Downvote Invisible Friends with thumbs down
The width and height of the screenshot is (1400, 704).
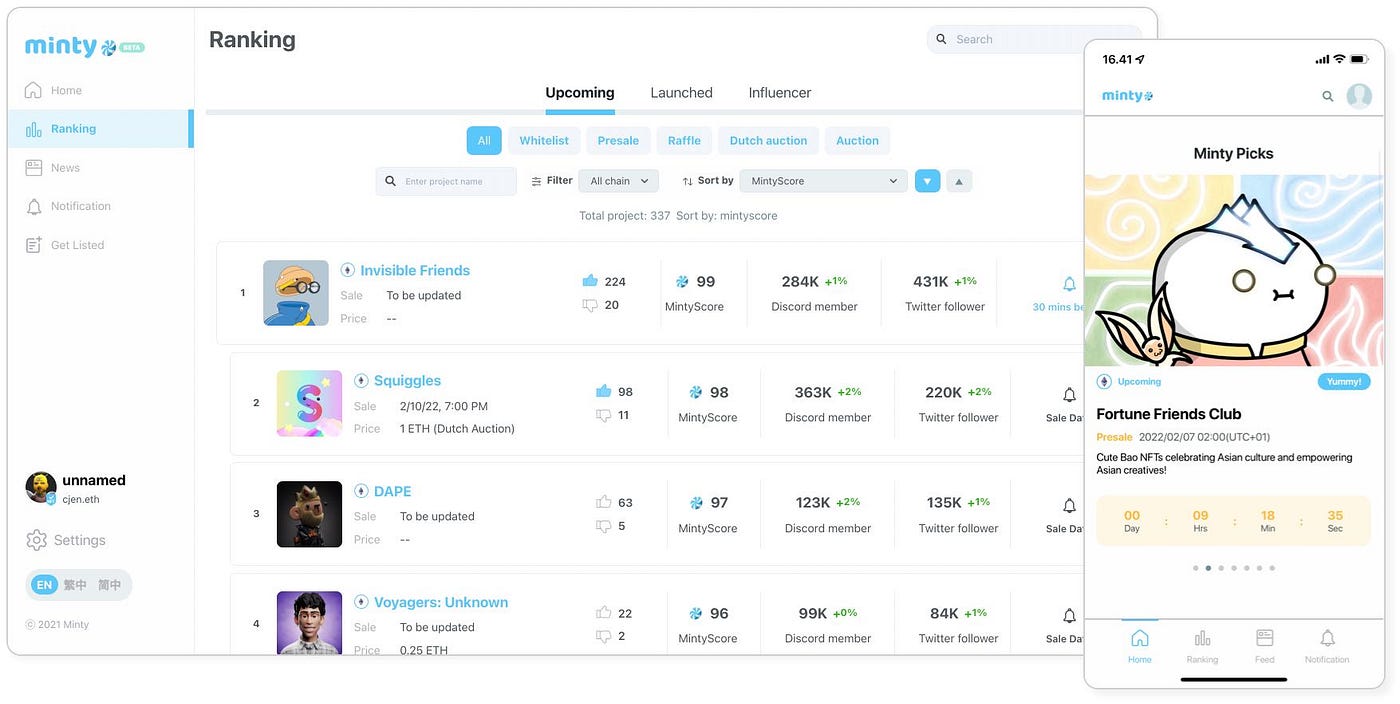589,305
